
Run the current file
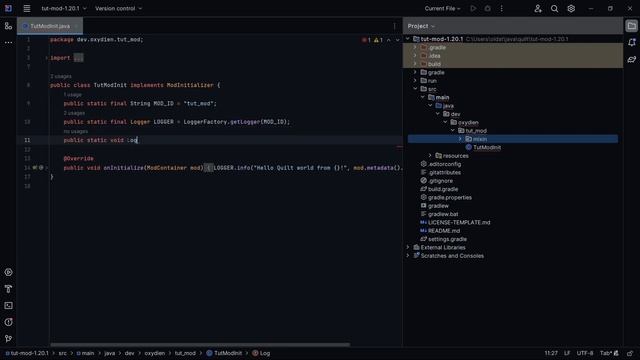coord(473,8)
